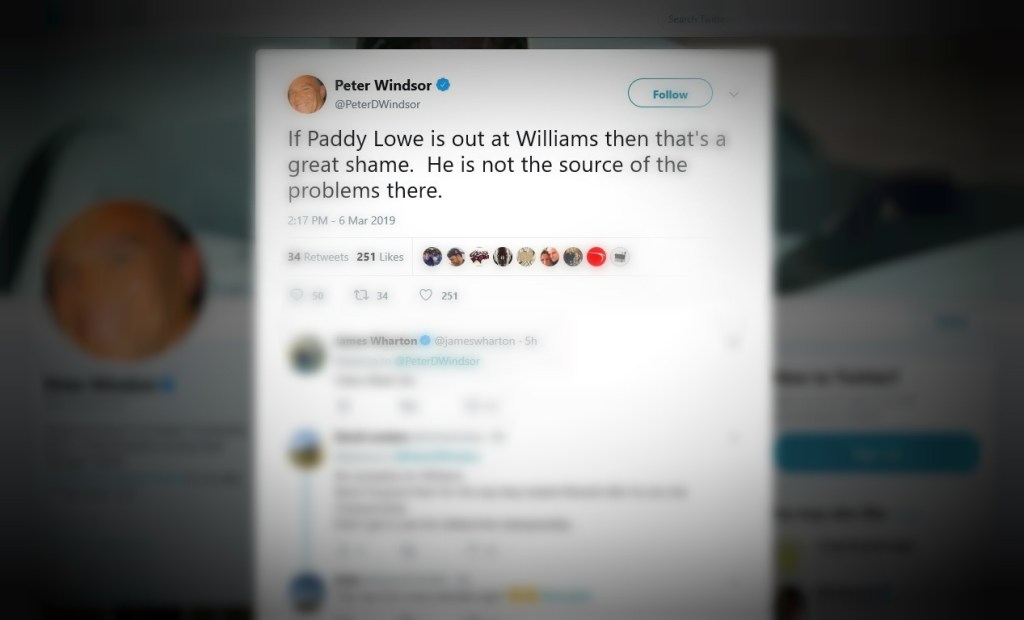The height and width of the screenshot is (620, 1024).
Task: Click the last liker avatar in the row
Action: (620, 257)
